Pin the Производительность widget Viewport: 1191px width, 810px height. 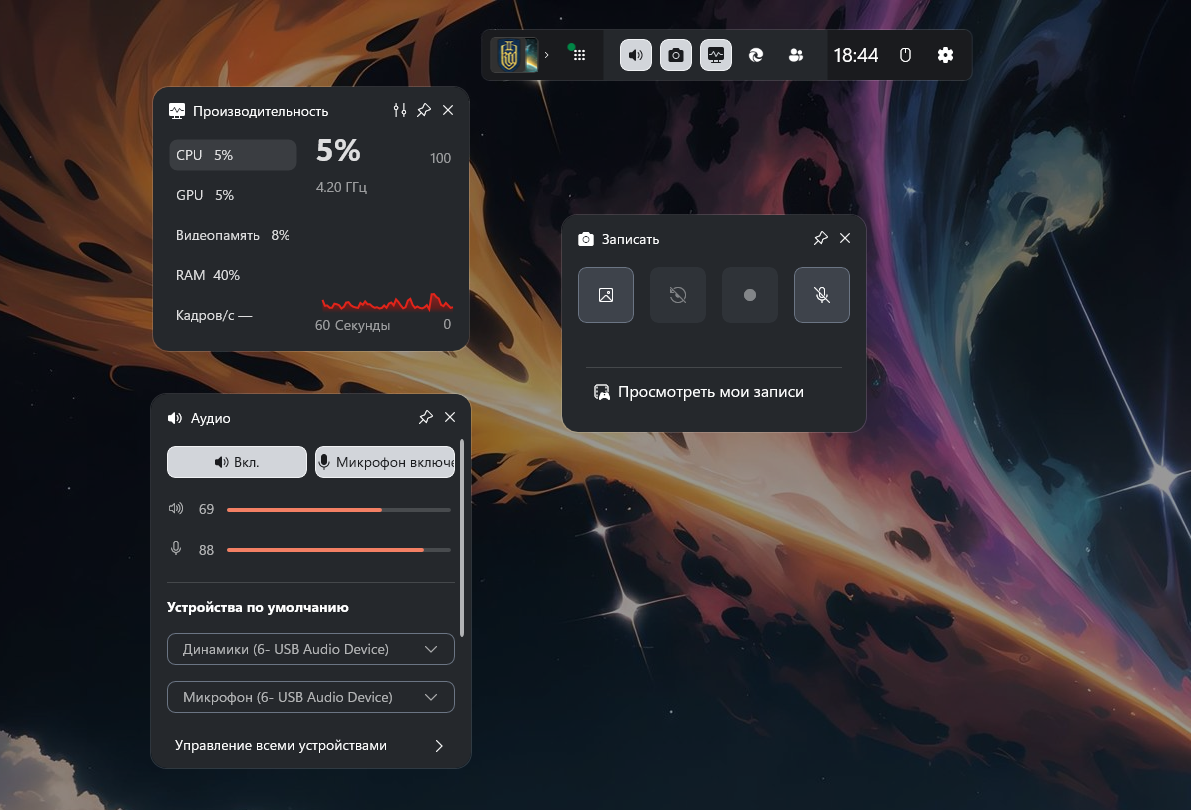[424, 110]
